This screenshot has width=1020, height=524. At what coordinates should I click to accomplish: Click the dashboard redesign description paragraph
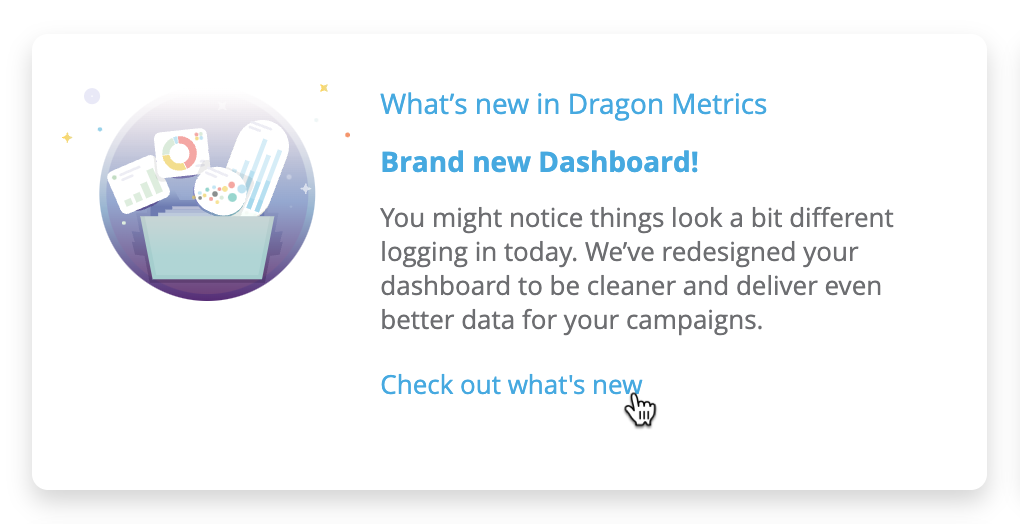(636, 268)
